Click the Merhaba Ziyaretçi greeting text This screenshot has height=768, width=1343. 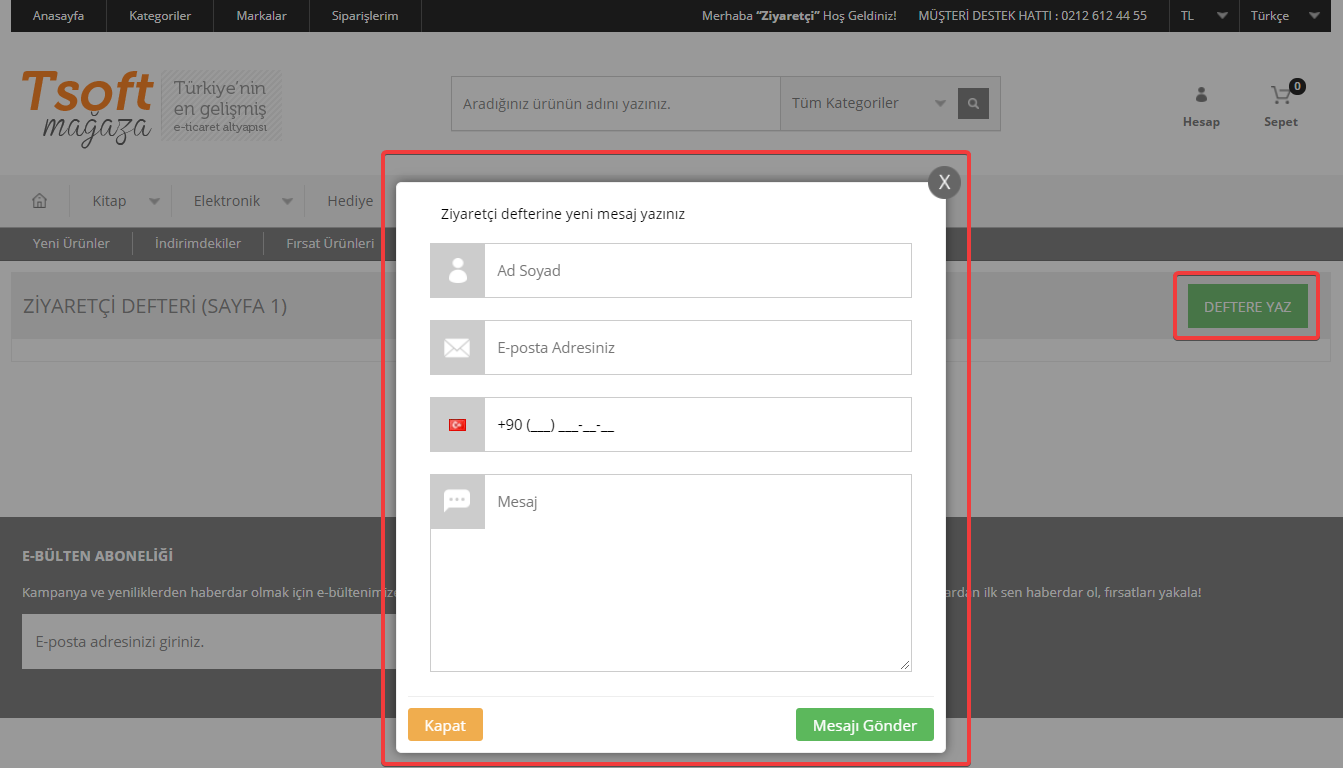click(x=799, y=16)
